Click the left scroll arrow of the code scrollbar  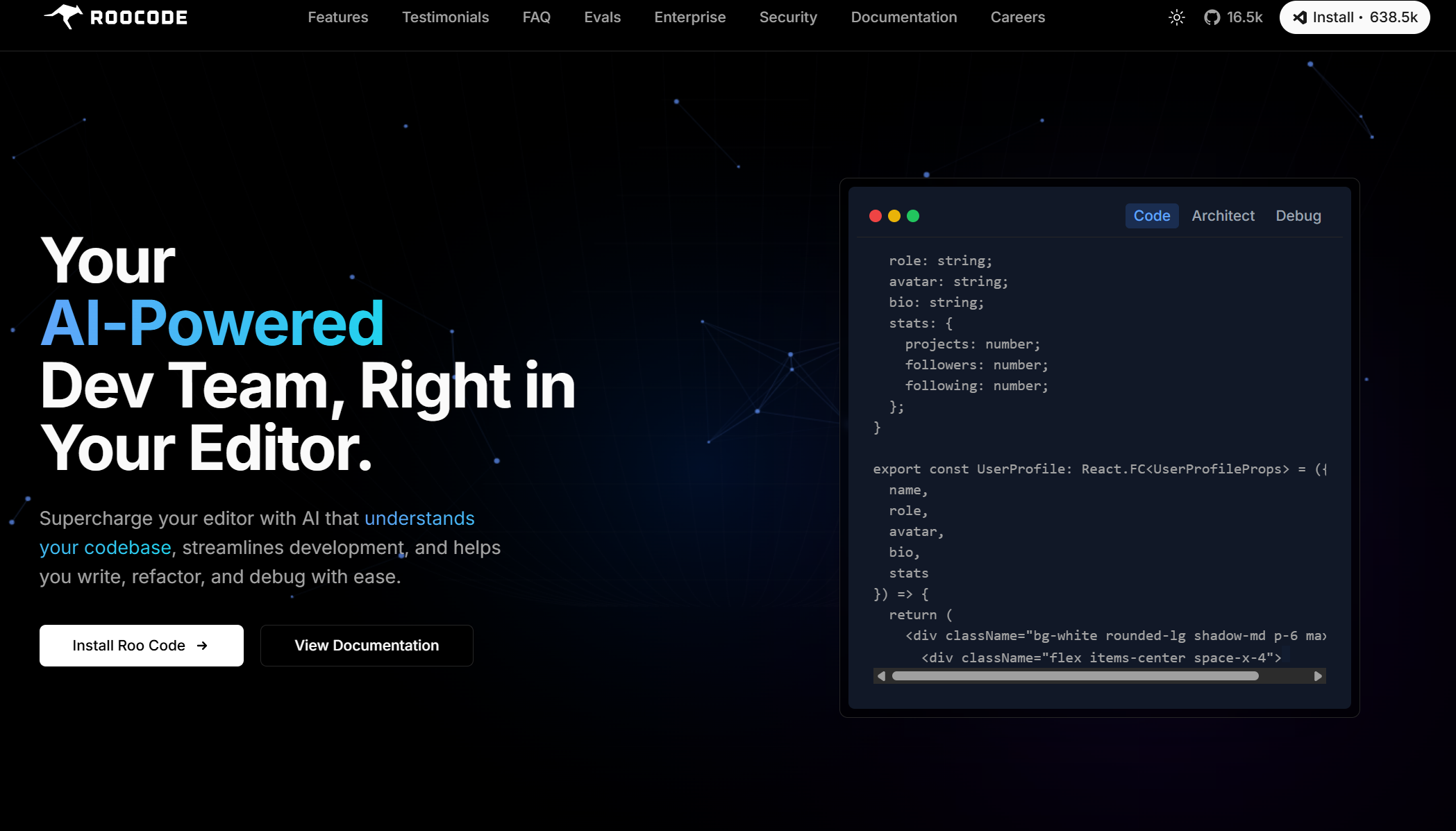[x=881, y=676]
